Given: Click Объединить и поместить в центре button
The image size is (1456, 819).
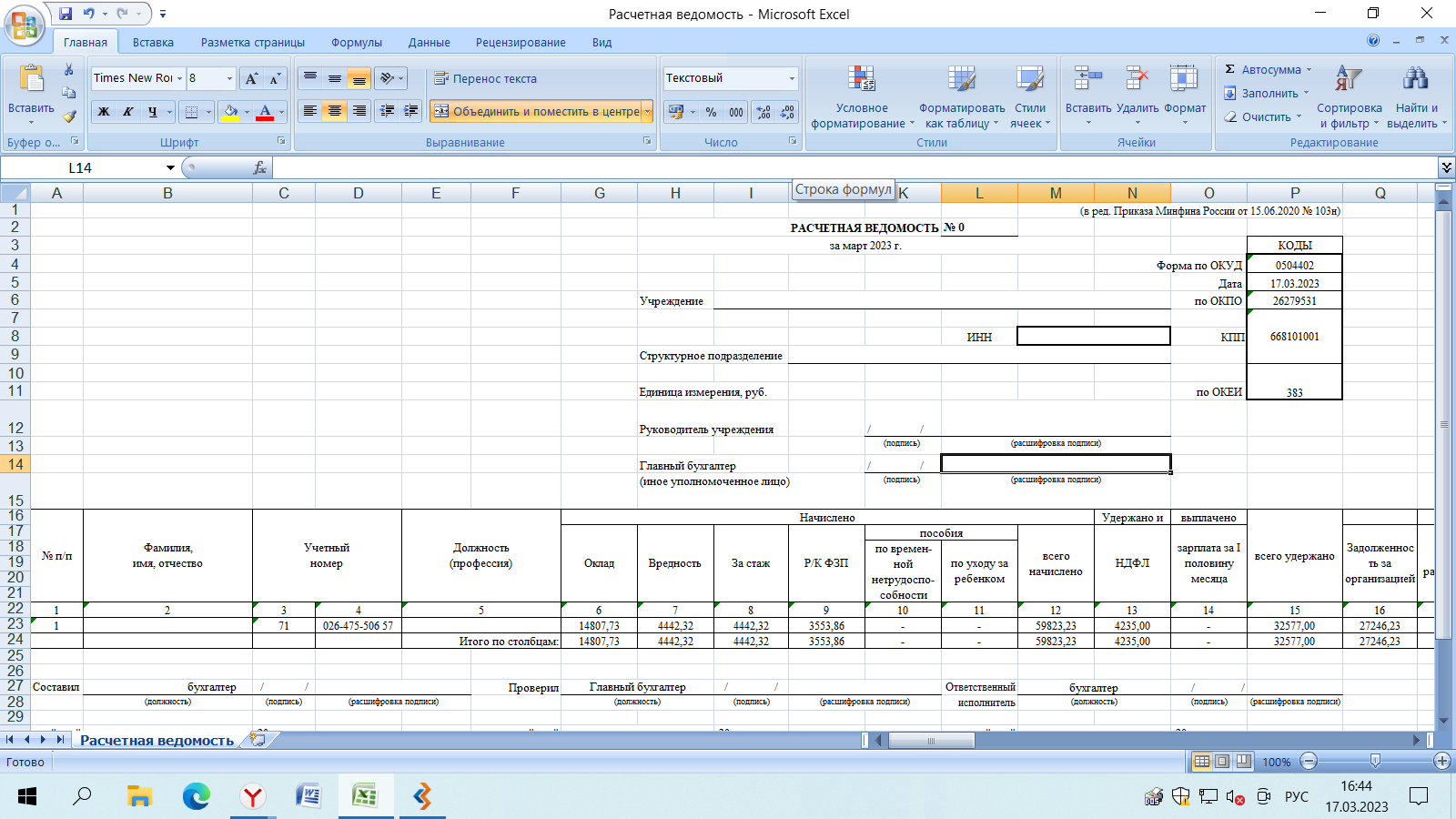Looking at the screenshot, I should tap(535, 111).
